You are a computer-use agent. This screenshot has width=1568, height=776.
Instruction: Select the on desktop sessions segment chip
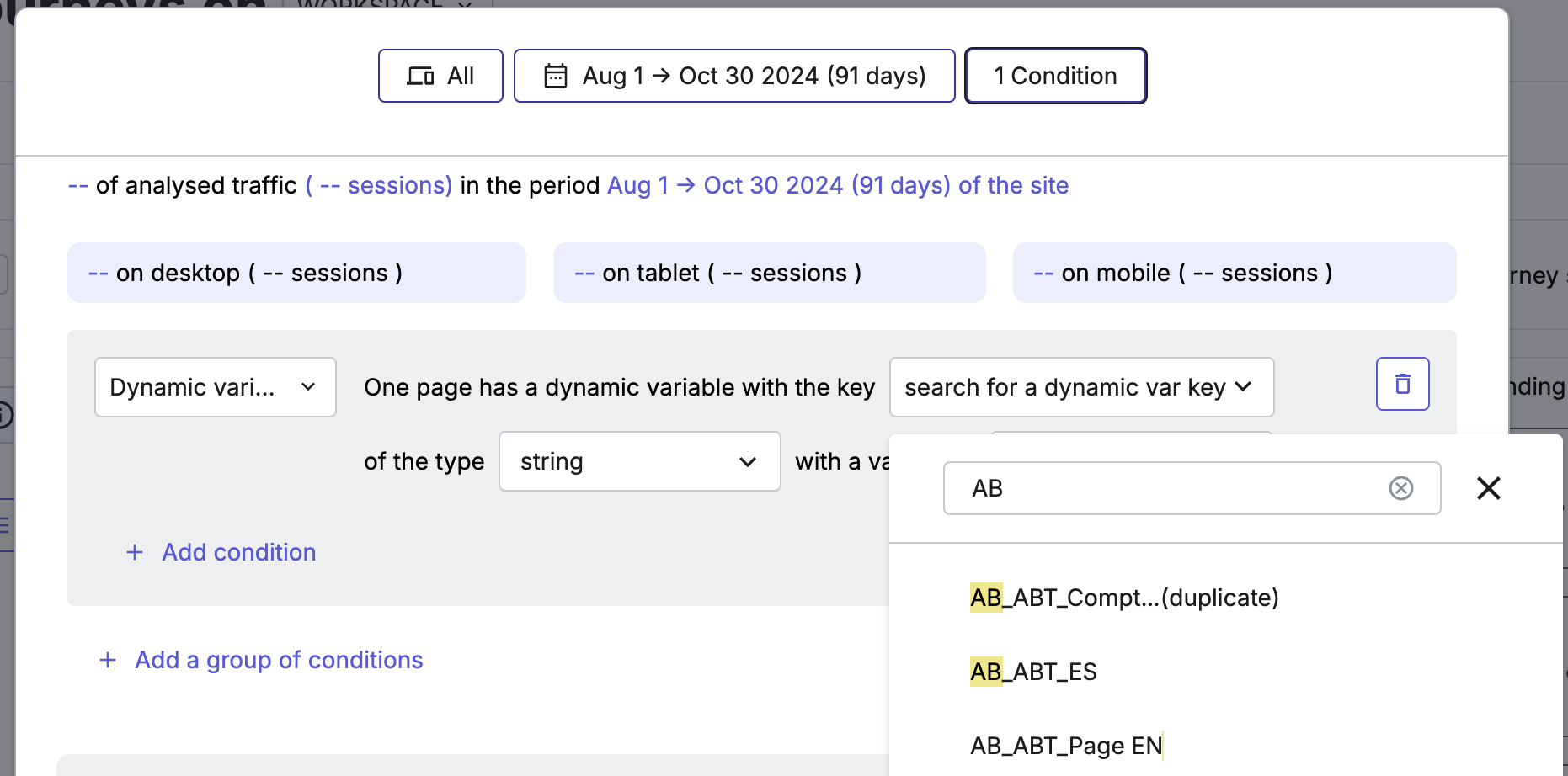(x=296, y=272)
